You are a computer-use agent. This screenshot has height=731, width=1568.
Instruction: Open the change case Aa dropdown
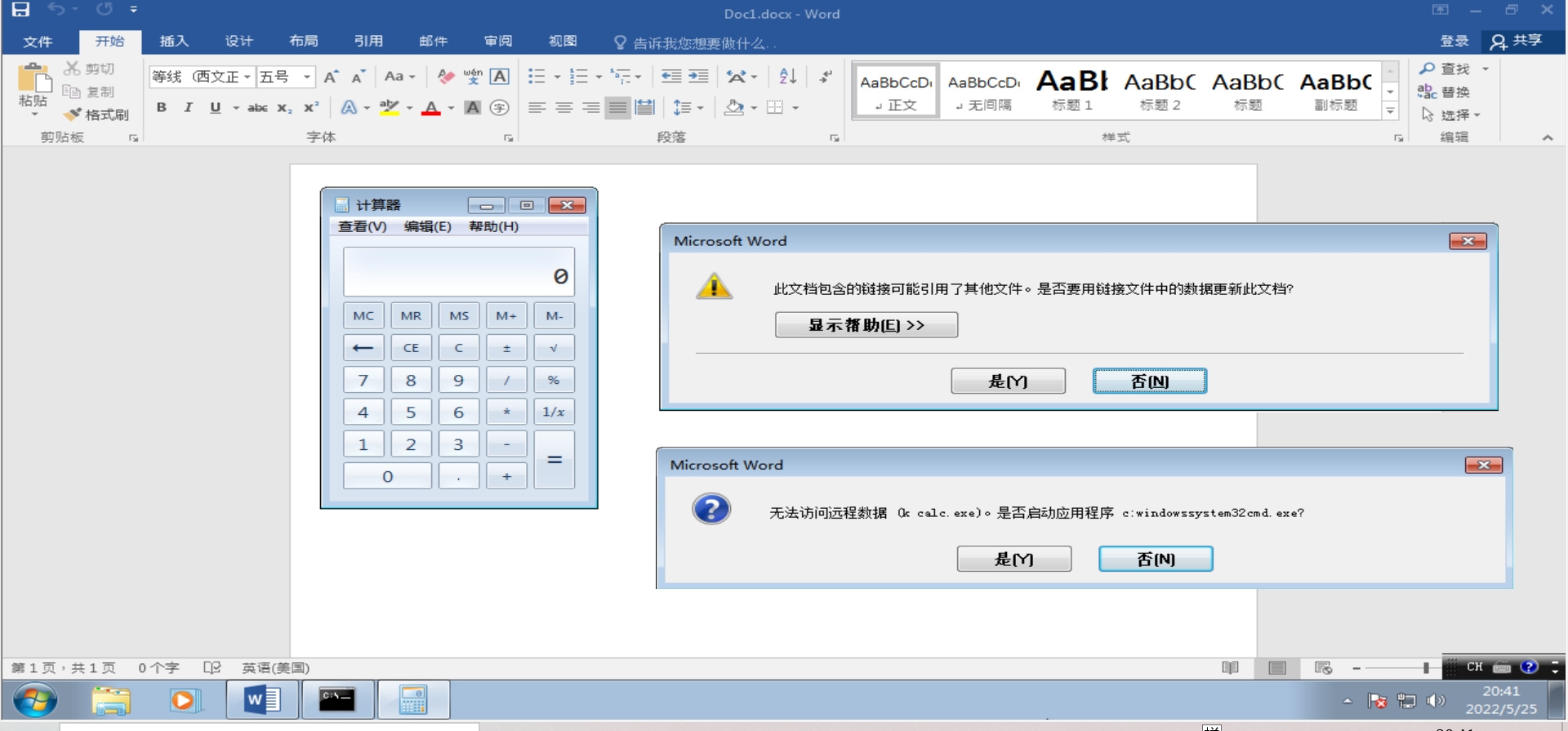coord(399,77)
